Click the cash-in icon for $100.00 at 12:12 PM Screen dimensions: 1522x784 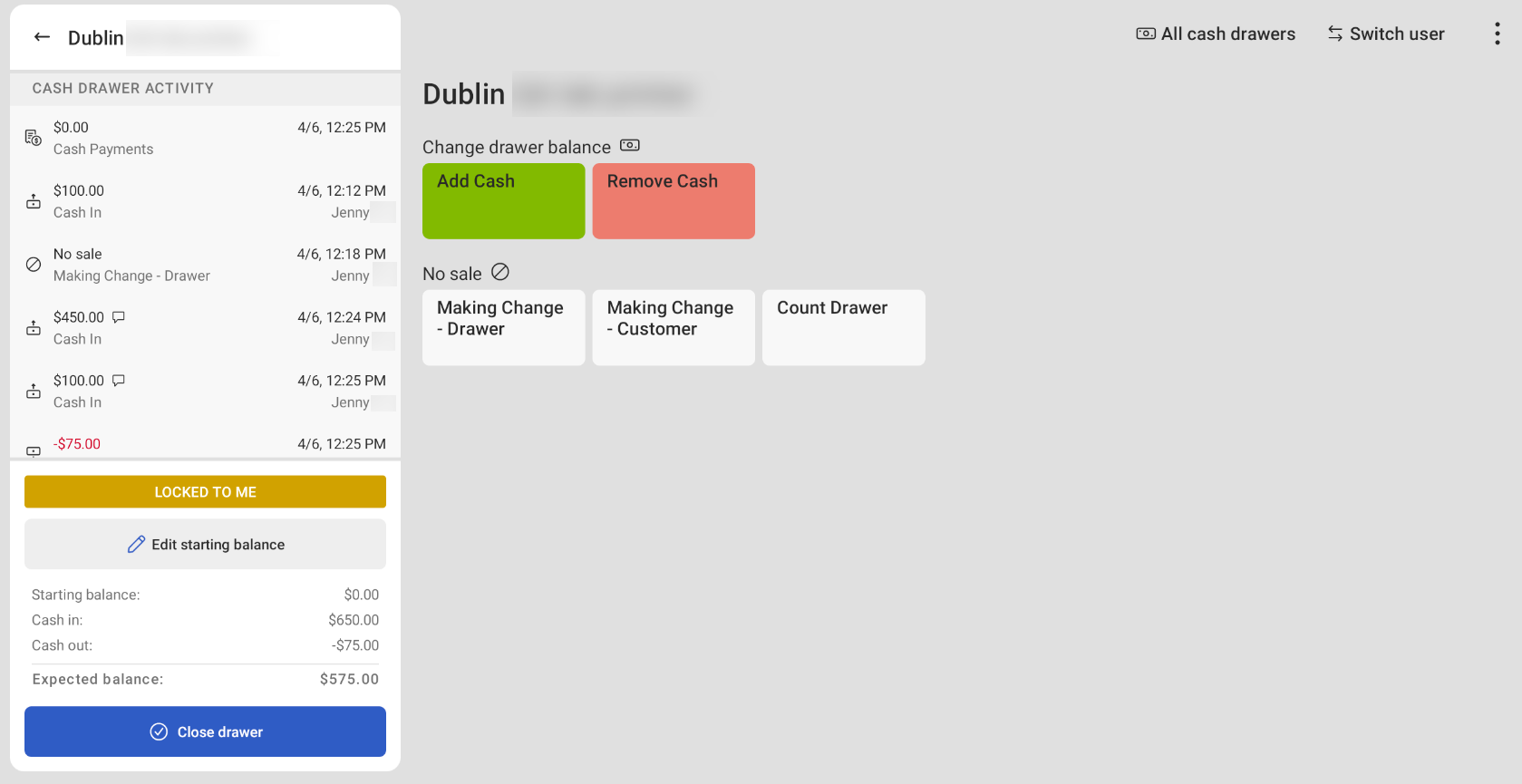[x=34, y=201]
